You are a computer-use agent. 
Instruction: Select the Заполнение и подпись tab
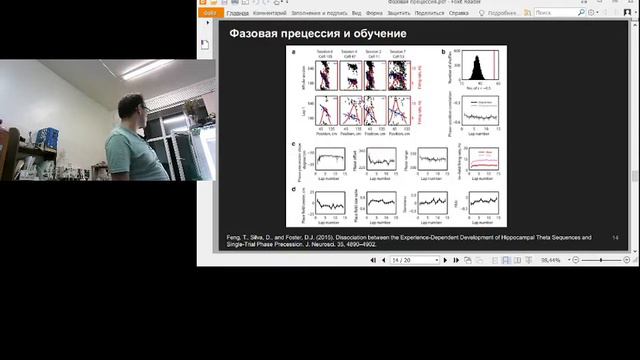pos(319,13)
